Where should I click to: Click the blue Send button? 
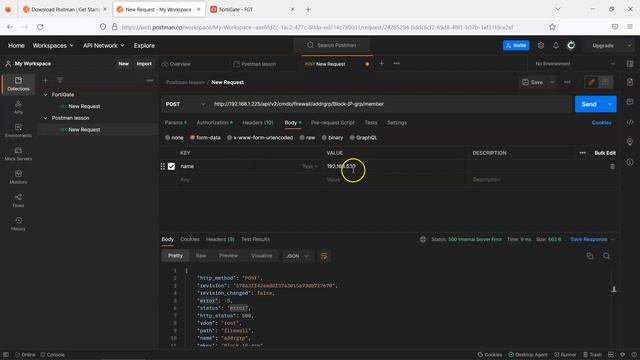tap(589, 104)
